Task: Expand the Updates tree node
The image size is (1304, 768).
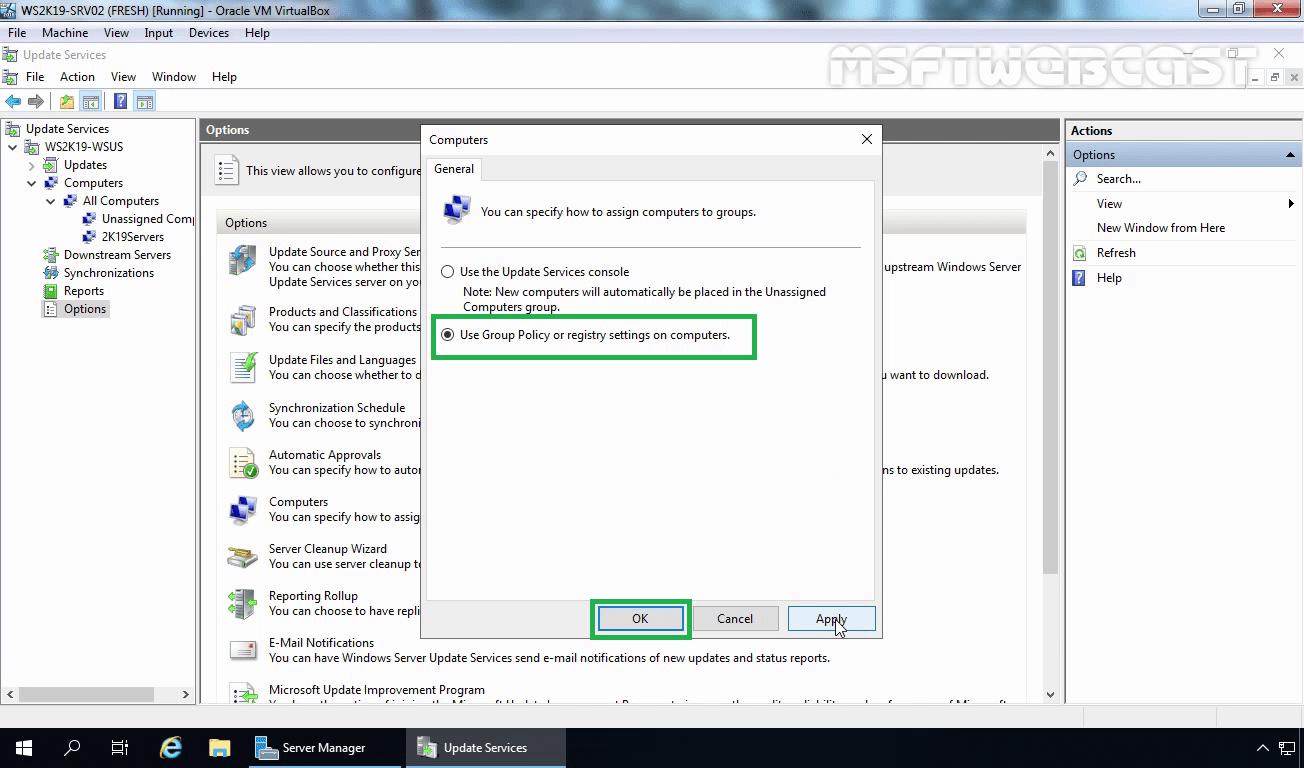Action: [31, 165]
